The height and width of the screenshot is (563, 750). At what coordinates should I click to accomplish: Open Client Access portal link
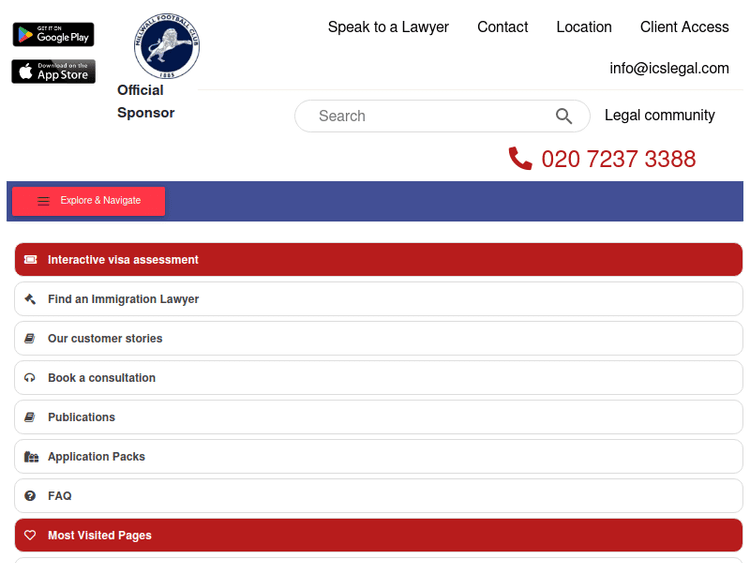tap(684, 27)
